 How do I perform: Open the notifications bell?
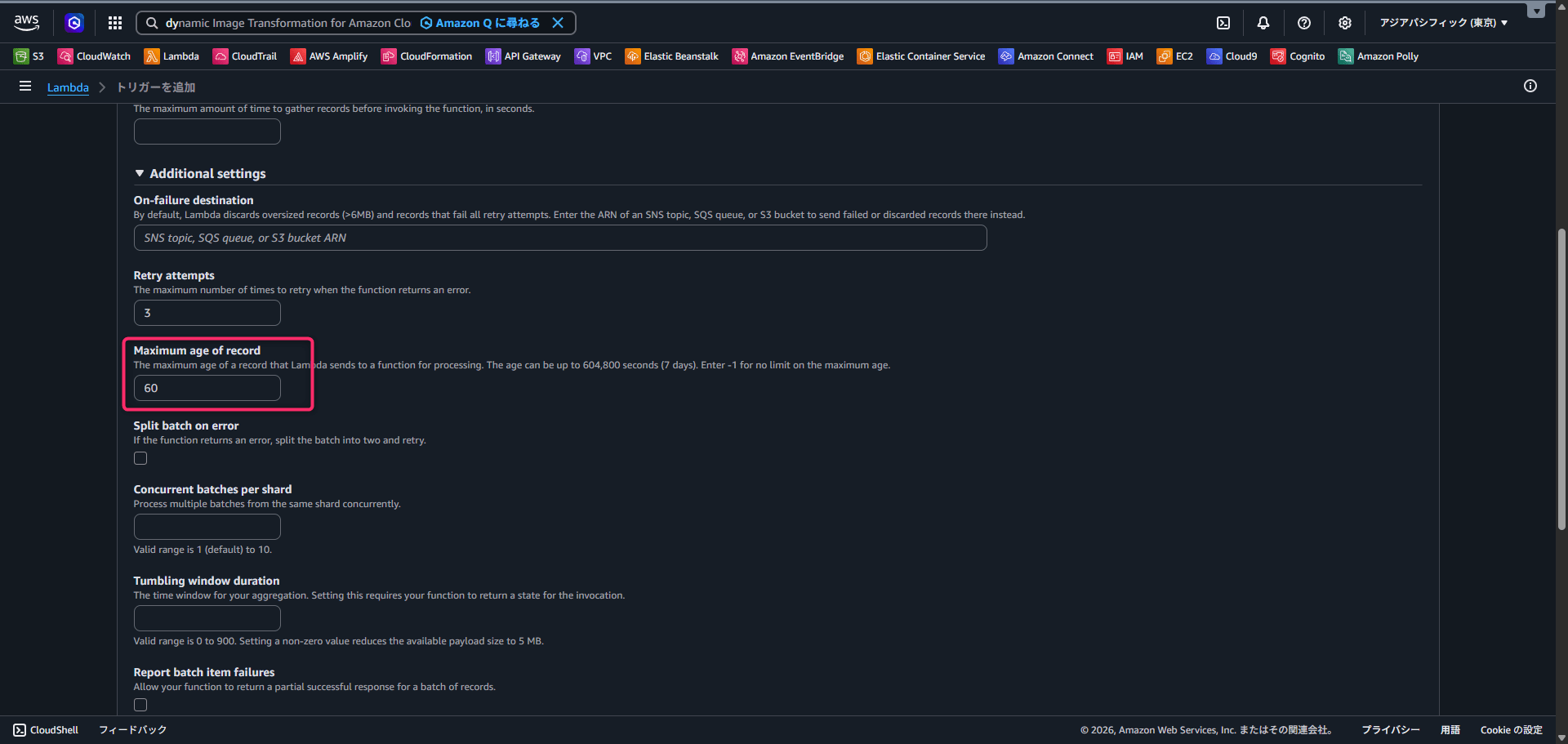point(1263,23)
